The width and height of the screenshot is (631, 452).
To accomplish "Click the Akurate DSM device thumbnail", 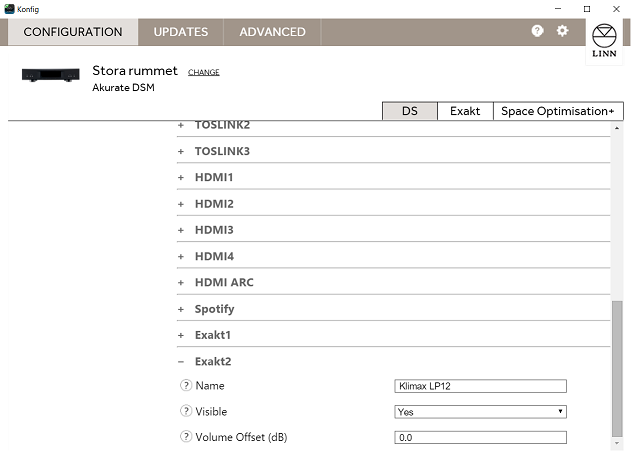I will (x=50, y=76).
